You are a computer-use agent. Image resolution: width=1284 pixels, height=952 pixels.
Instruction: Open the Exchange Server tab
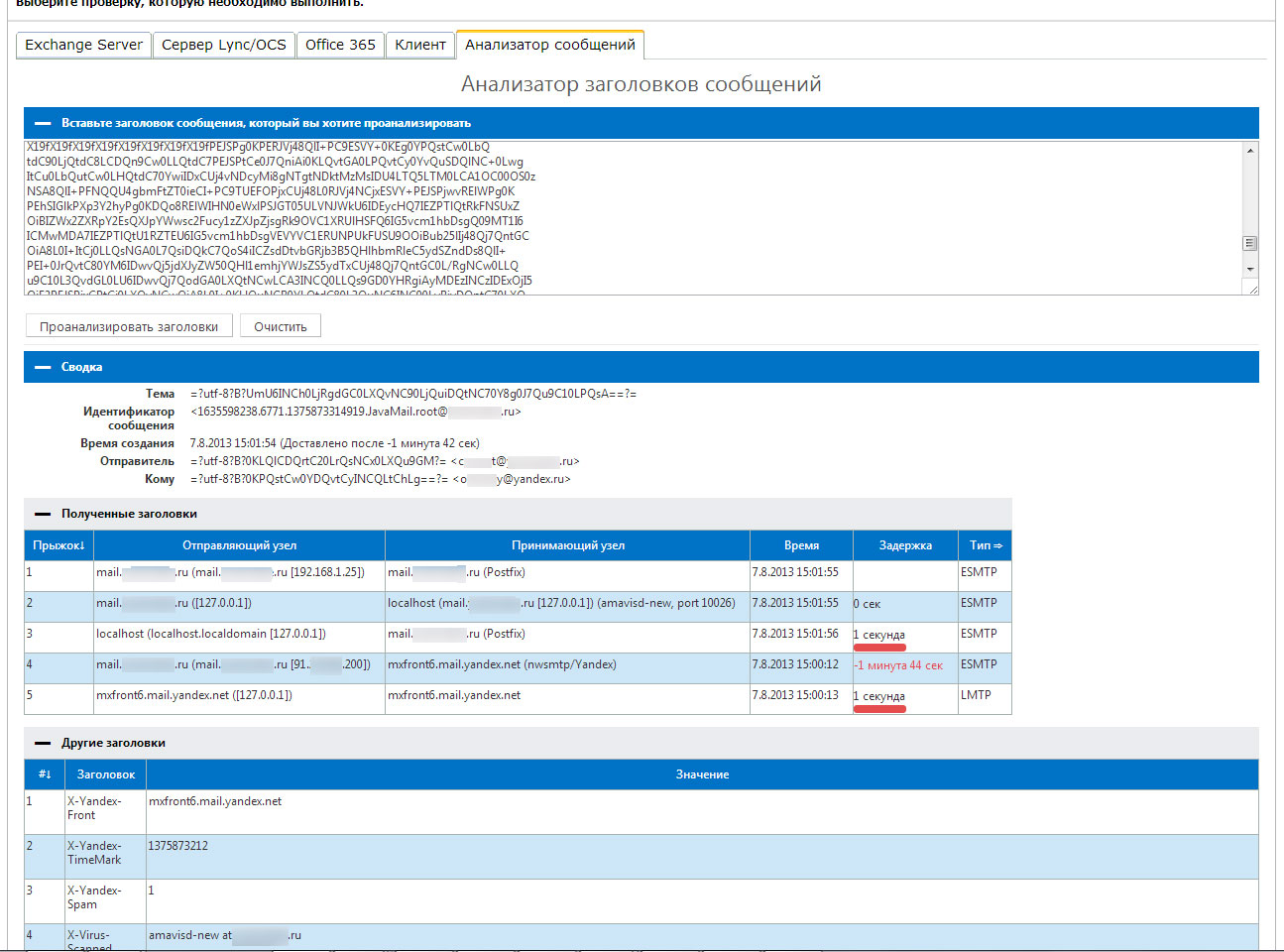[83, 45]
